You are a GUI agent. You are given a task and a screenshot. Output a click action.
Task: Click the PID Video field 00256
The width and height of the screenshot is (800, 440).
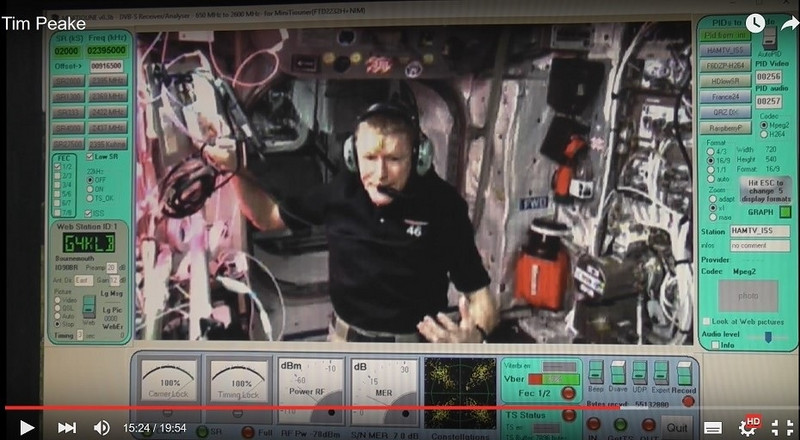pos(769,77)
